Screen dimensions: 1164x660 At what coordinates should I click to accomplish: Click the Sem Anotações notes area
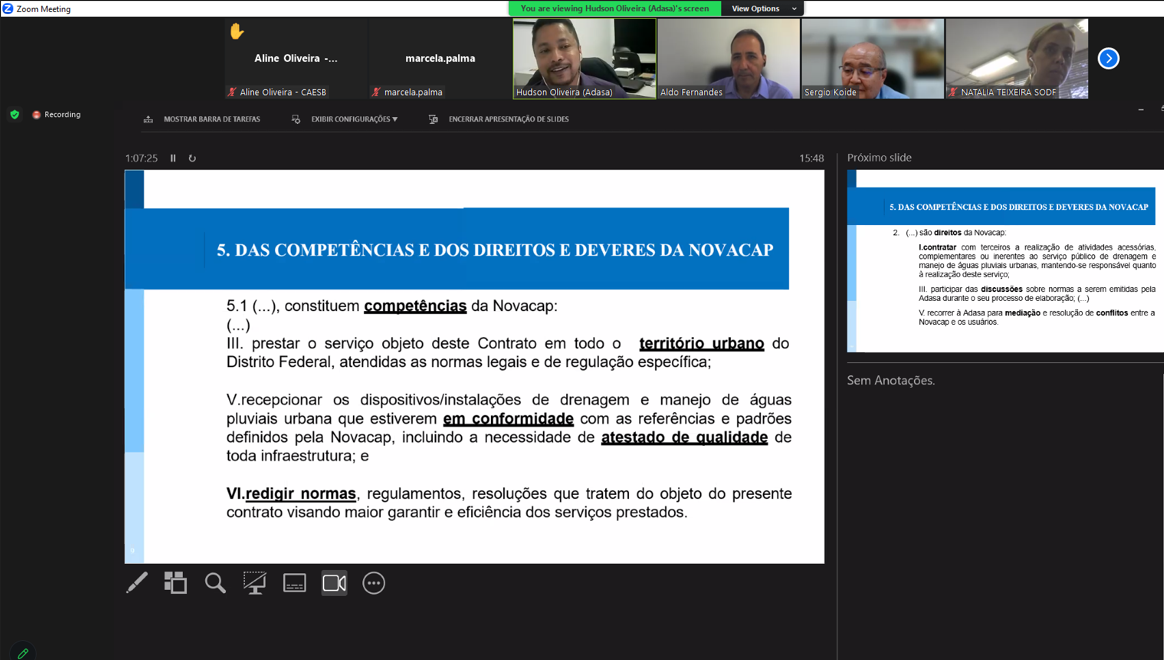click(891, 380)
